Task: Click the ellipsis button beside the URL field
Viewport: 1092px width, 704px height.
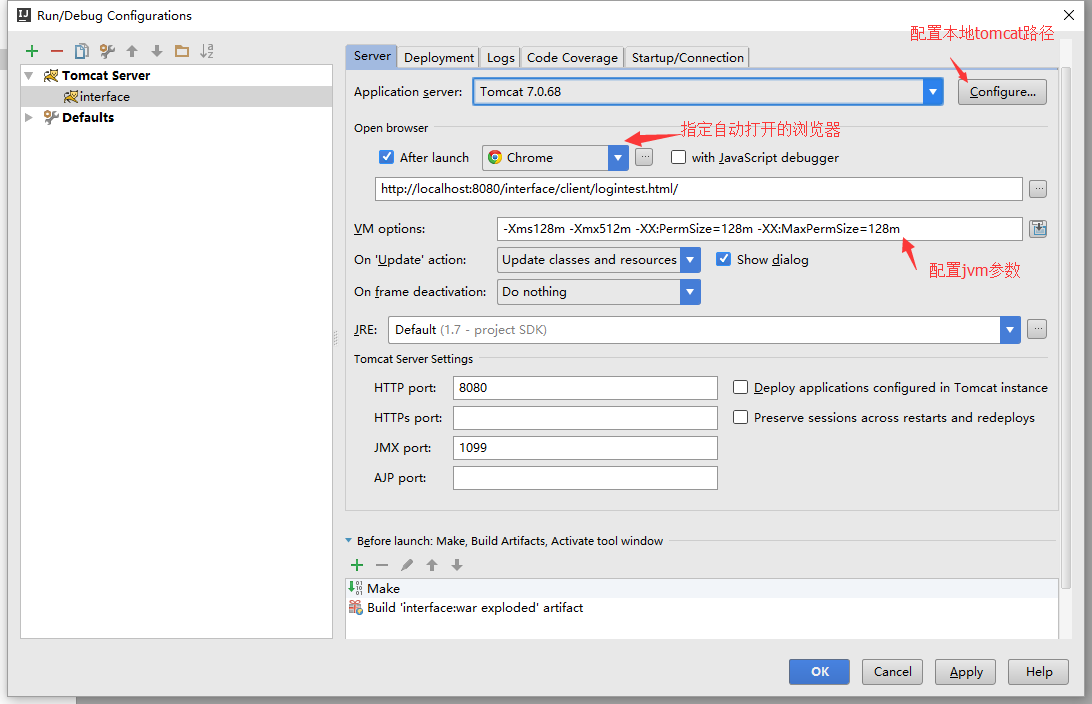Action: (x=1038, y=189)
